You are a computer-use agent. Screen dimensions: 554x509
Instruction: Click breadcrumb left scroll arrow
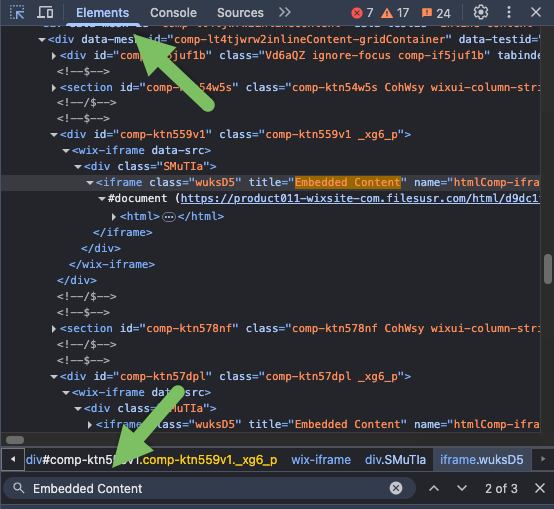(x=13, y=459)
